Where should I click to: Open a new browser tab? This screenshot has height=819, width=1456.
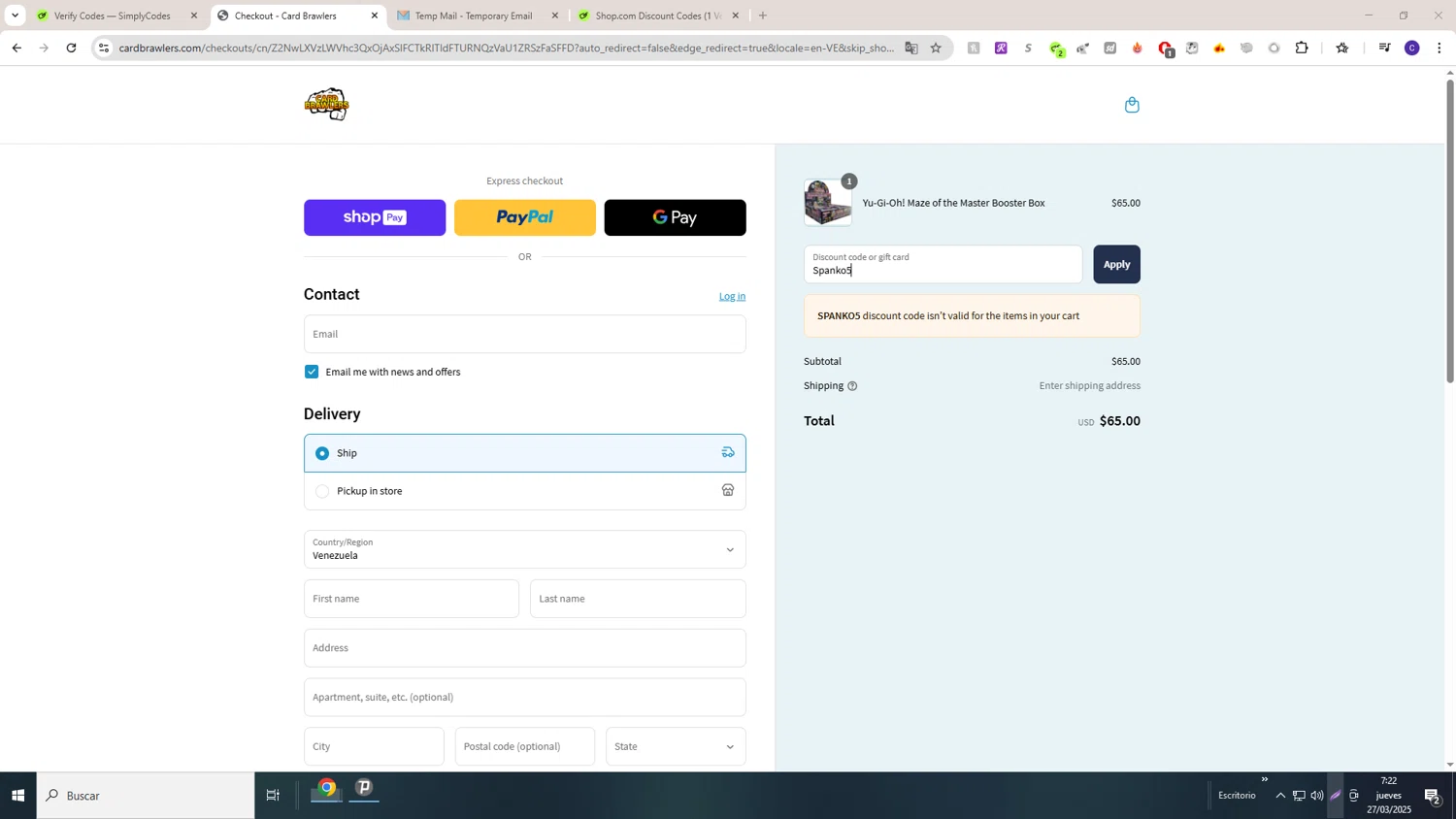[x=763, y=16]
